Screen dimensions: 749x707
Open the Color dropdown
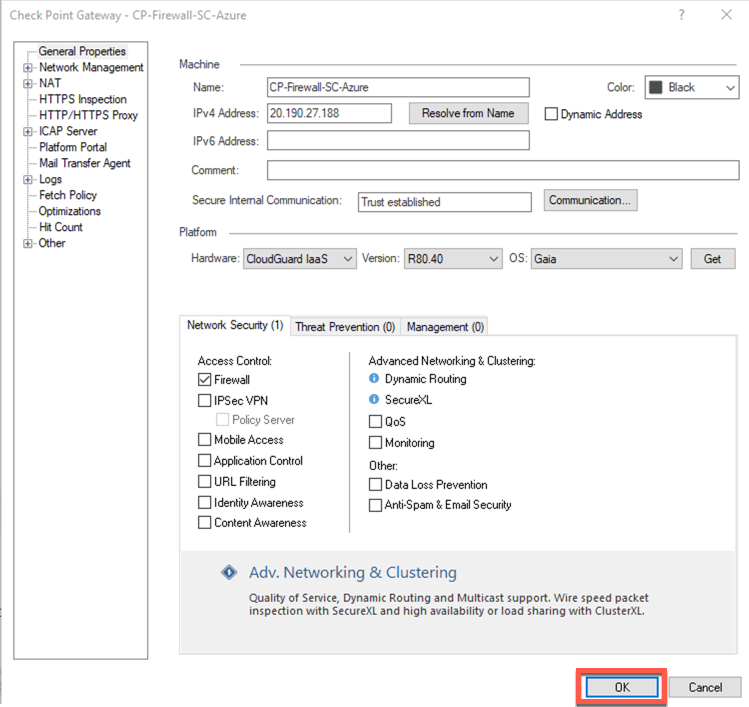(x=692, y=87)
